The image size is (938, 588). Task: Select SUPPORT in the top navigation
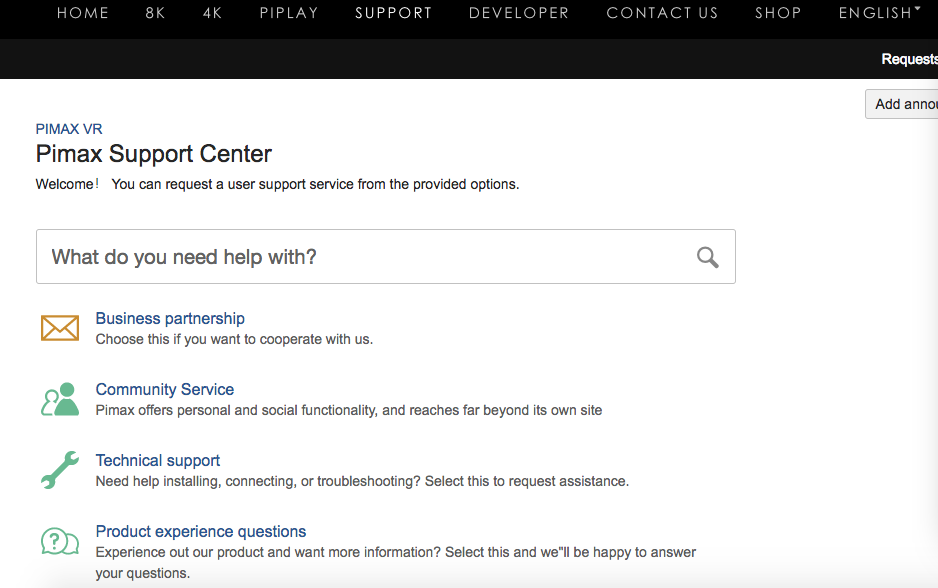(394, 13)
